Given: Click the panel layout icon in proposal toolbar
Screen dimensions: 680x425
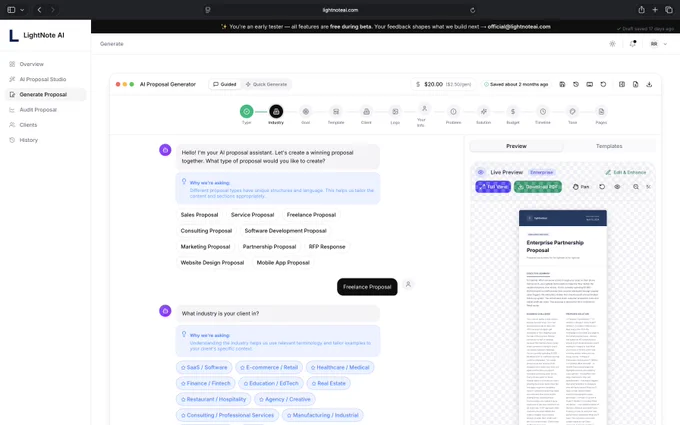Looking at the screenshot, I should pyautogui.click(x=622, y=84).
